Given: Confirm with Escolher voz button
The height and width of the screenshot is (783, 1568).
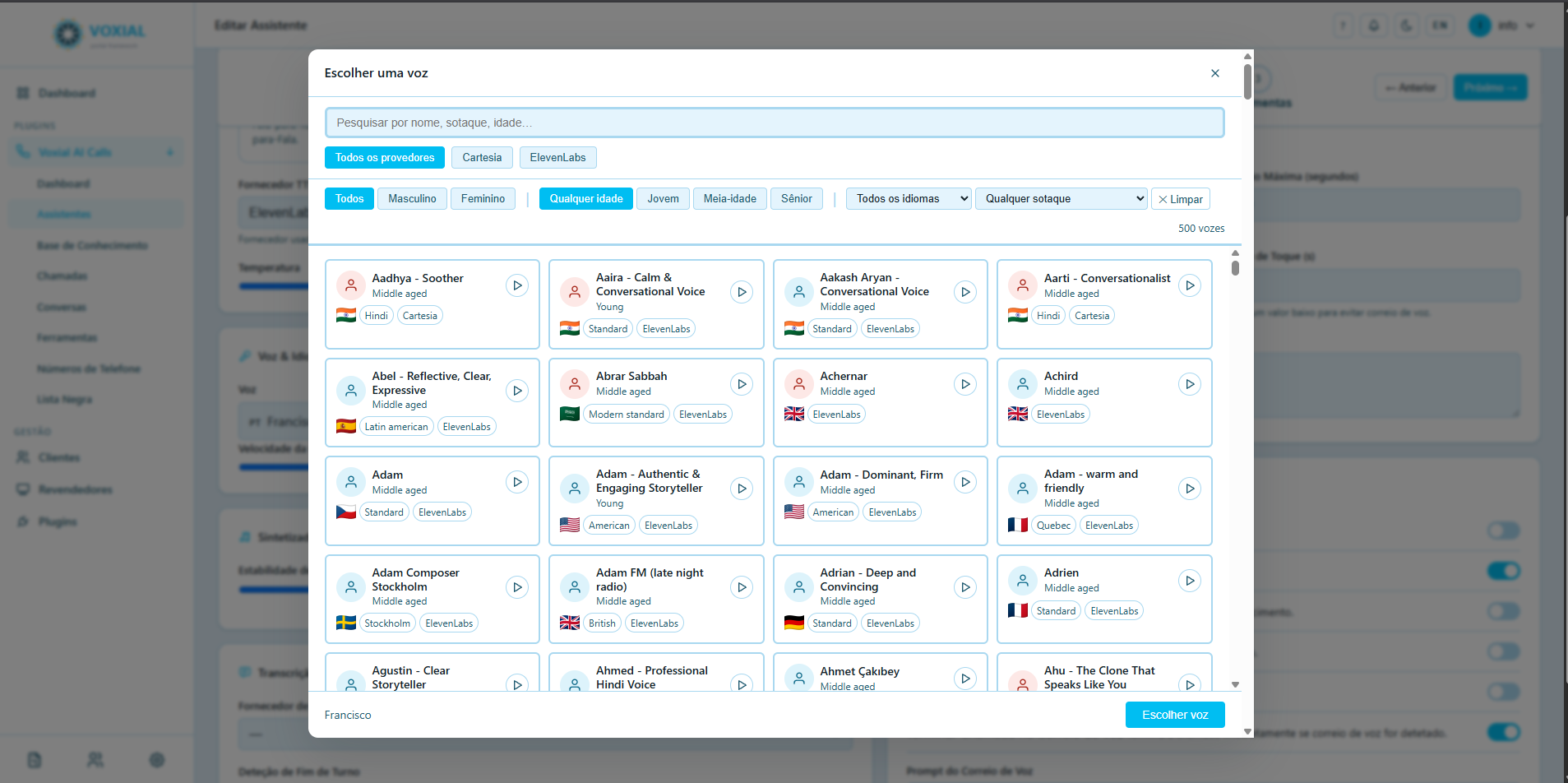Looking at the screenshot, I should point(1175,715).
